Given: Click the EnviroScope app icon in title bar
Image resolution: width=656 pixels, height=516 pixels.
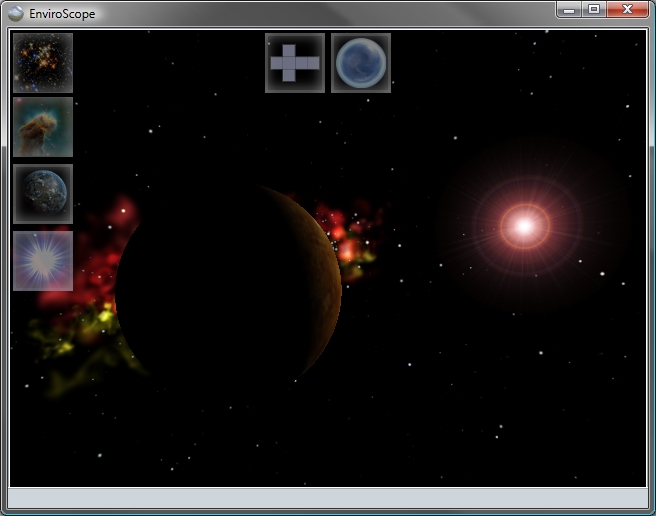Looking at the screenshot, I should pos(16,14).
